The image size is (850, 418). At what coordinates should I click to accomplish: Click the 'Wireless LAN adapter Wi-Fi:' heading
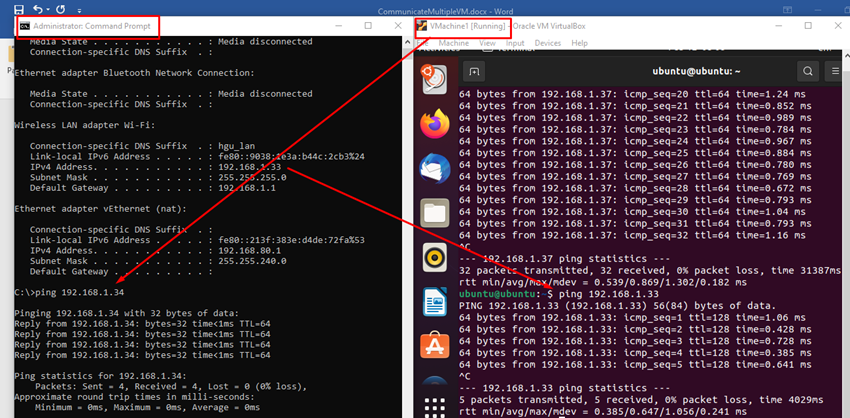pos(85,125)
